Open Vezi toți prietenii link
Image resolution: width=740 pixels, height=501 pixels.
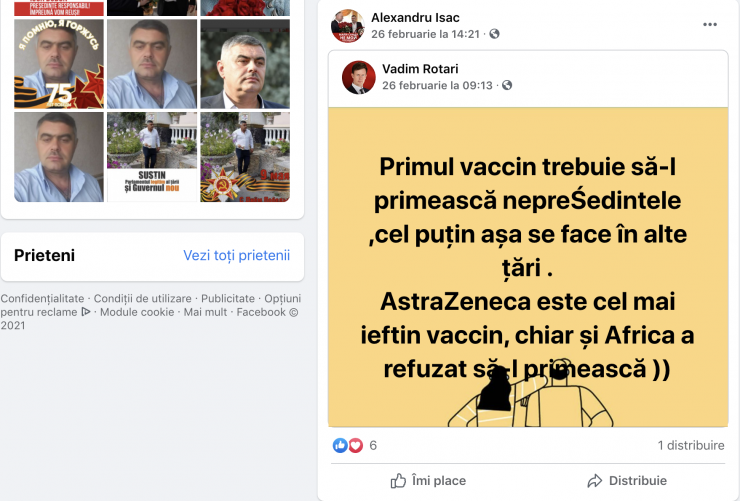click(x=236, y=255)
